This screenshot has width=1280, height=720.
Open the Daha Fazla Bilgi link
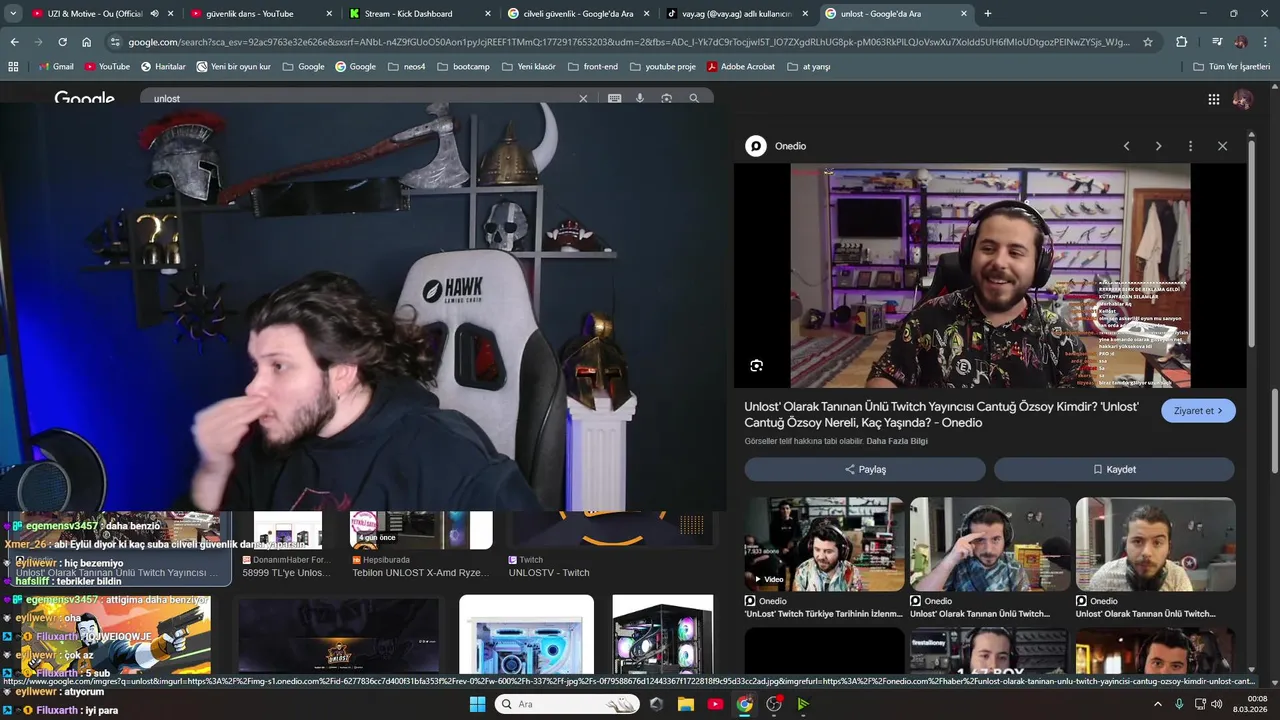point(897,441)
